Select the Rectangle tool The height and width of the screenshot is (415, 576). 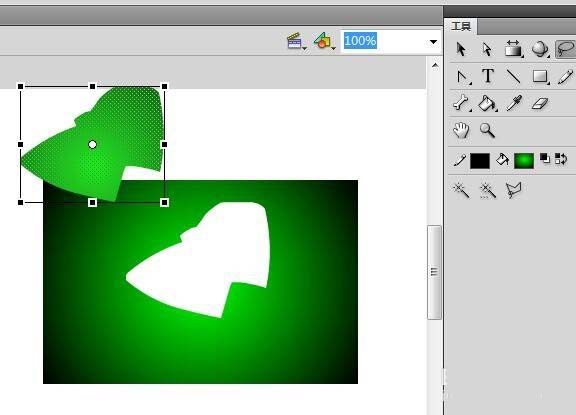(x=540, y=77)
